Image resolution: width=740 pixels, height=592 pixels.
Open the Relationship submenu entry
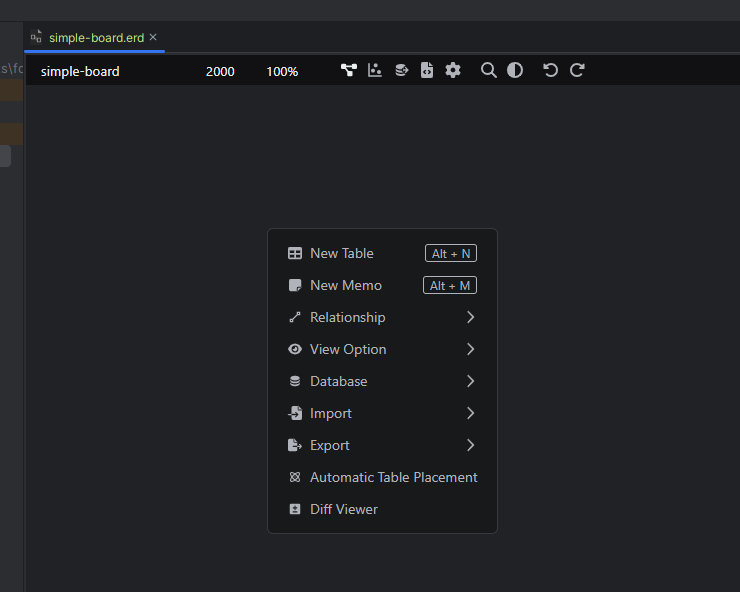point(382,317)
